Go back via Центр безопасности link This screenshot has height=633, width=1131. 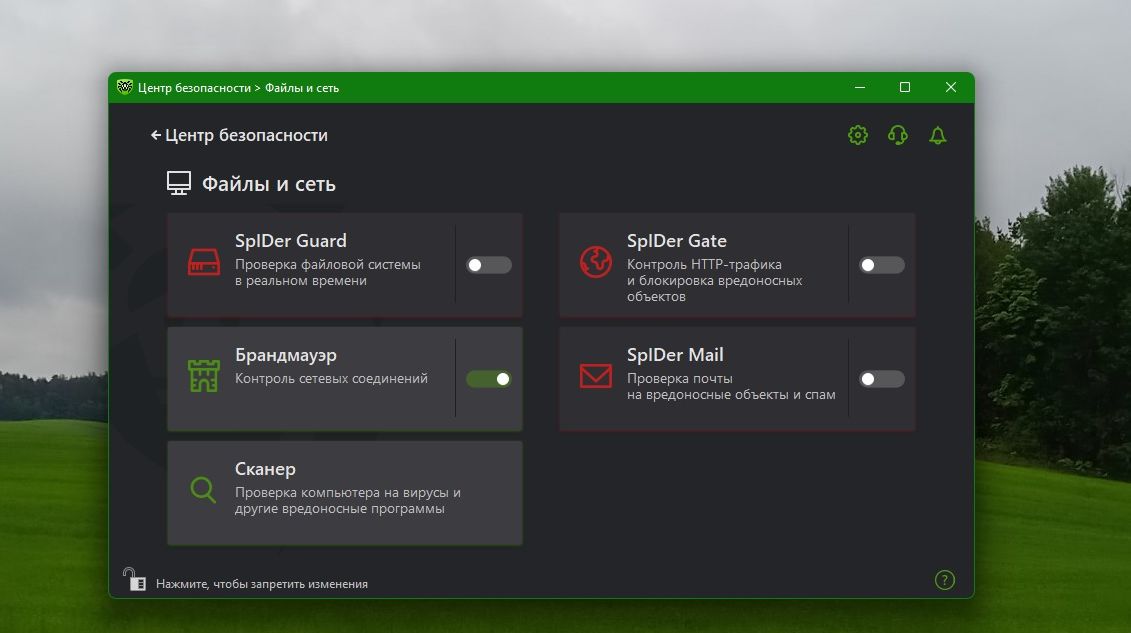pos(246,135)
